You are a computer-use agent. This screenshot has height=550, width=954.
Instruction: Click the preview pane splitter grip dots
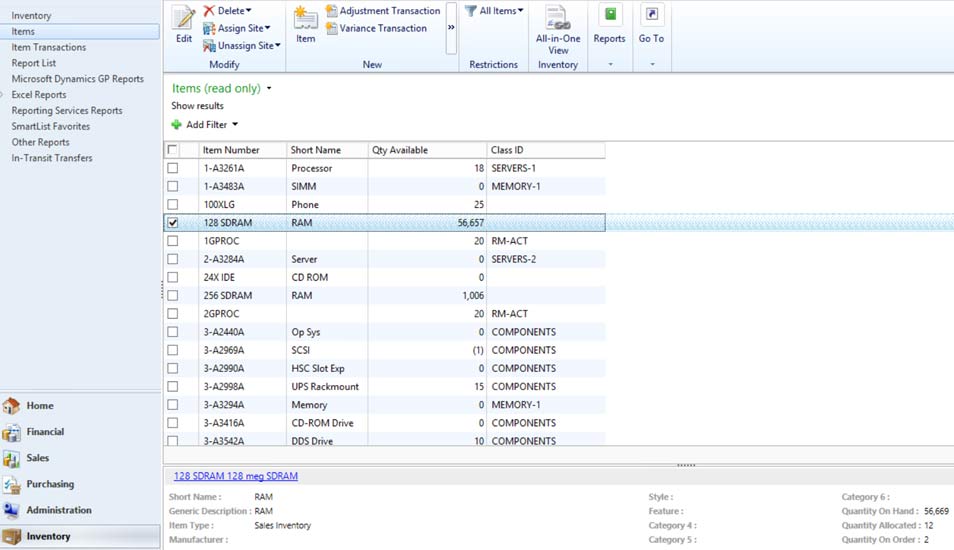[686, 465]
